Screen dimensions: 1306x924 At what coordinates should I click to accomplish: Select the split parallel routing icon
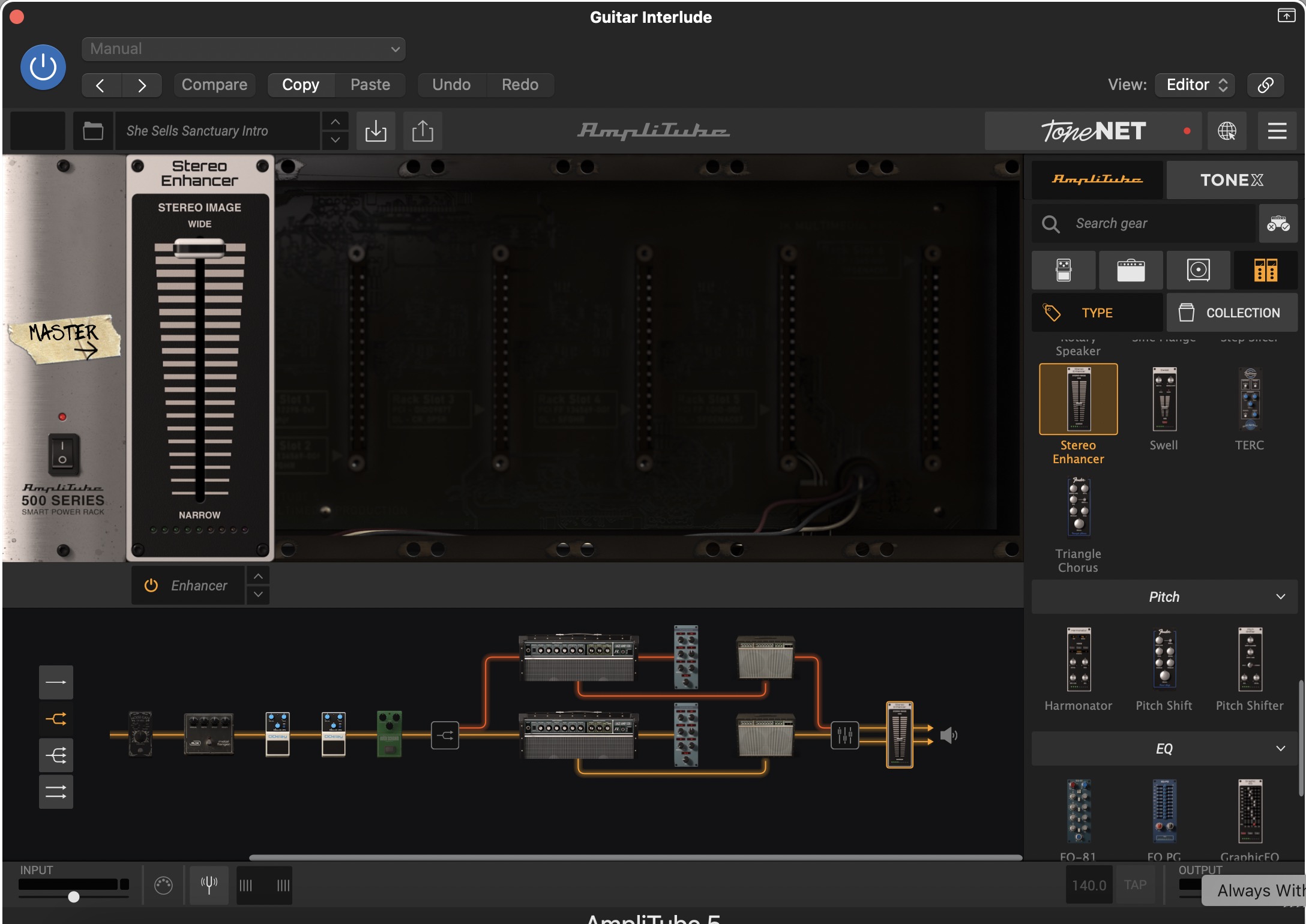click(56, 719)
